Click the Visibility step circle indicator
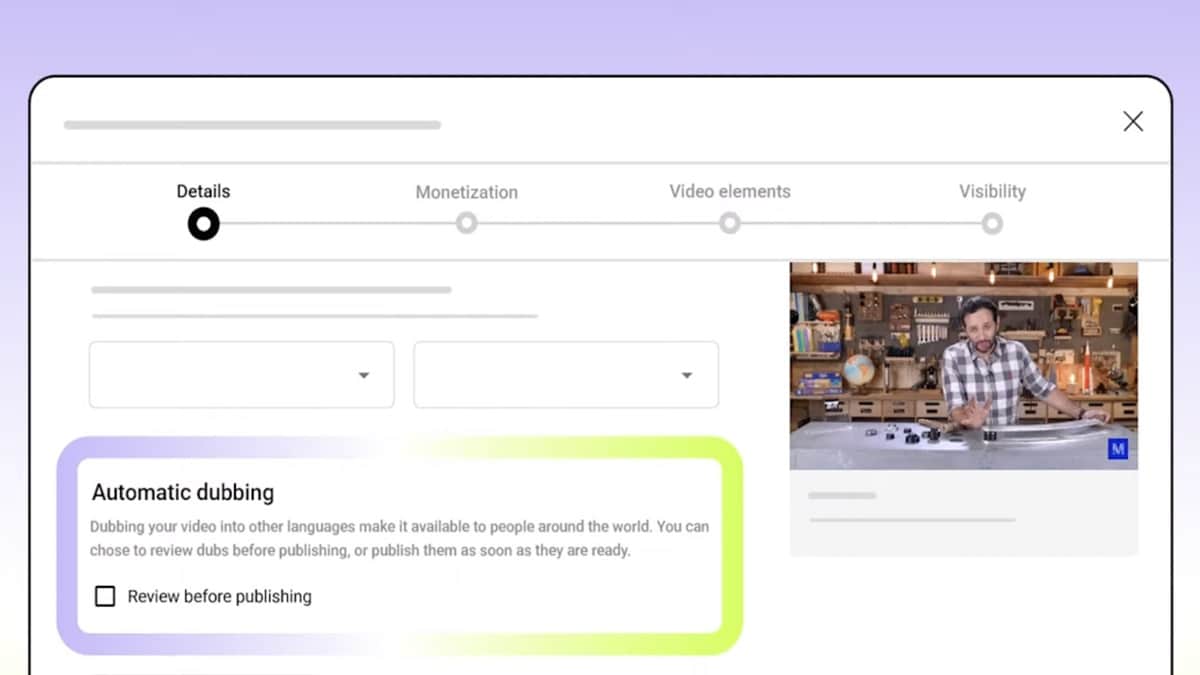Image resolution: width=1200 pixels, height=675 pixels. pyautogui.click(x=992, y=224)
